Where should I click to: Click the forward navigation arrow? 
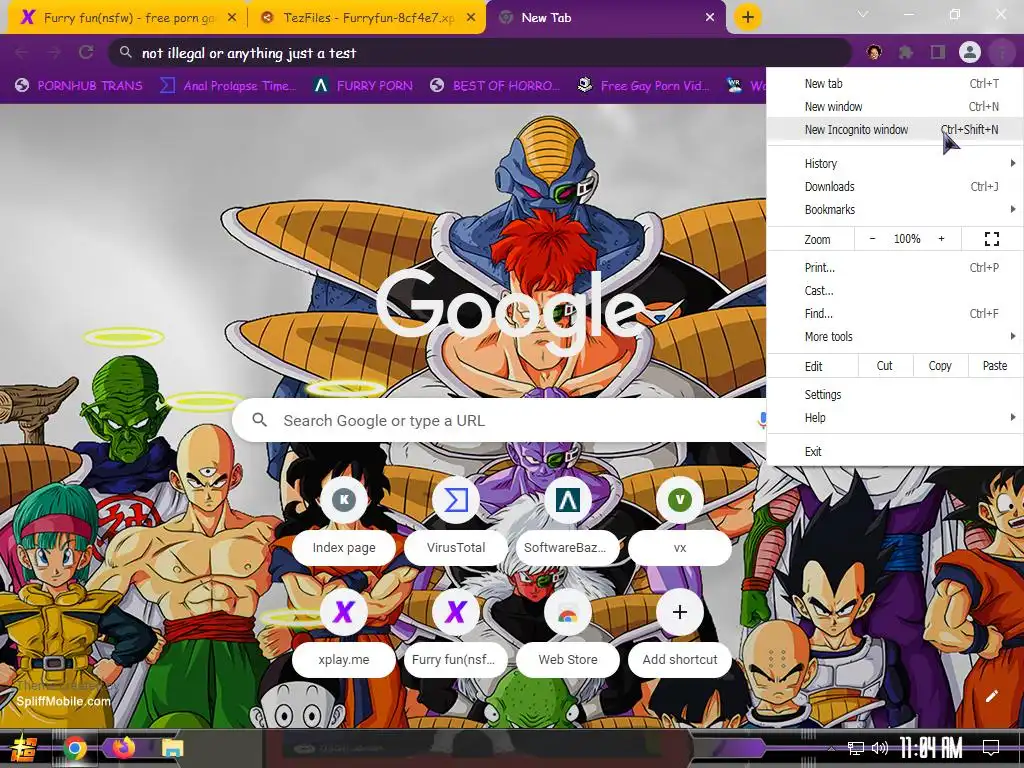tap(54, 52)
